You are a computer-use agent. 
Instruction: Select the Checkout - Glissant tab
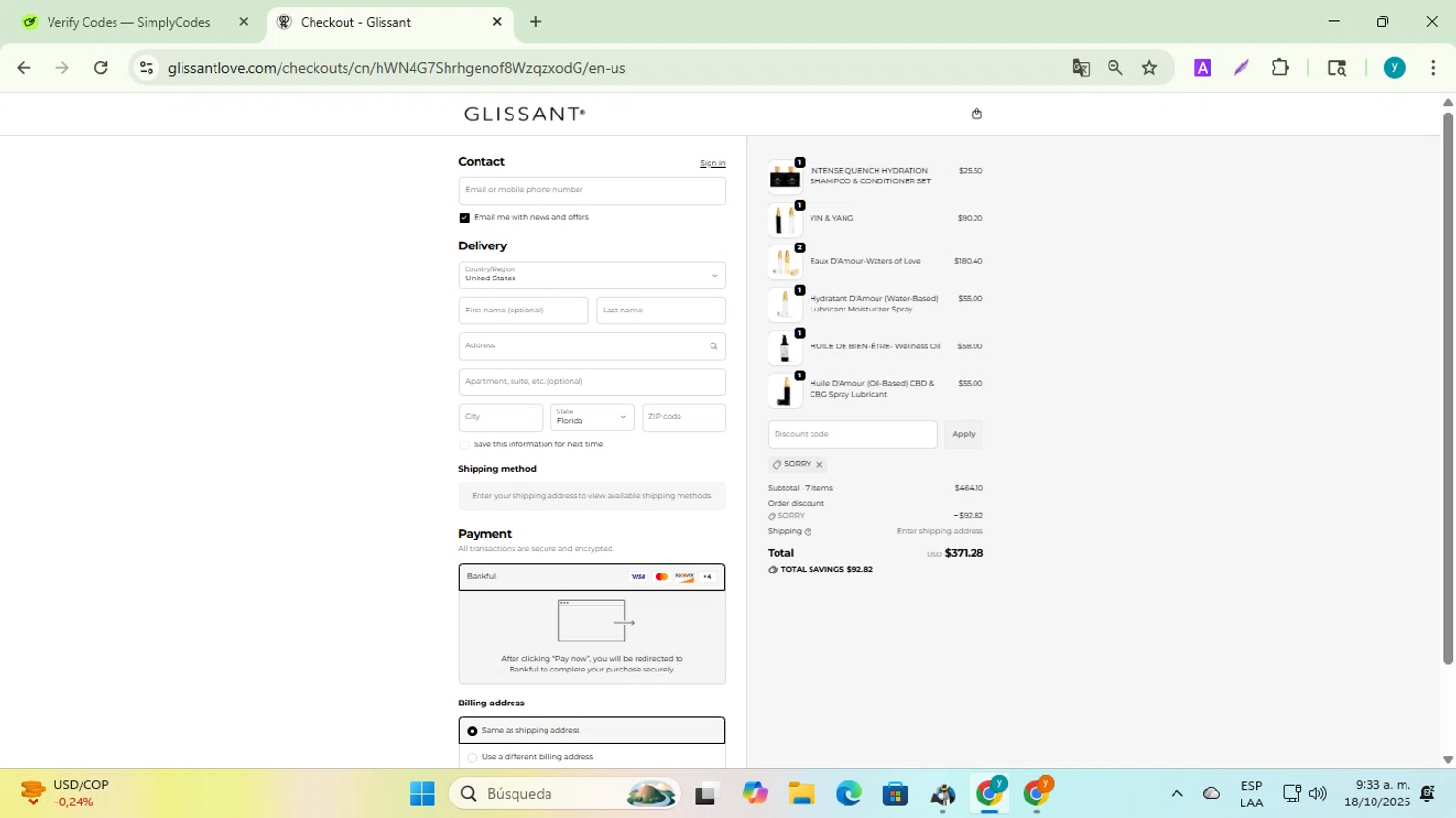click(388, 22)
